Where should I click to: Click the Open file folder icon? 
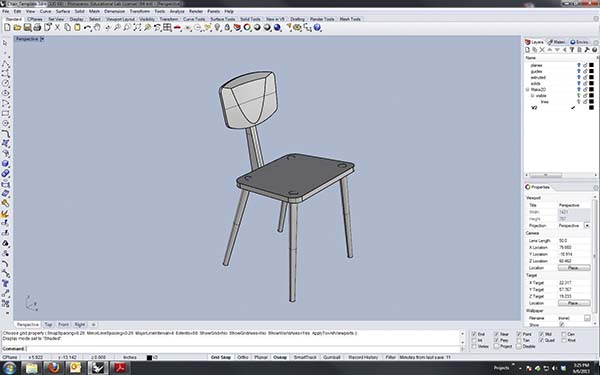(17, 28)
